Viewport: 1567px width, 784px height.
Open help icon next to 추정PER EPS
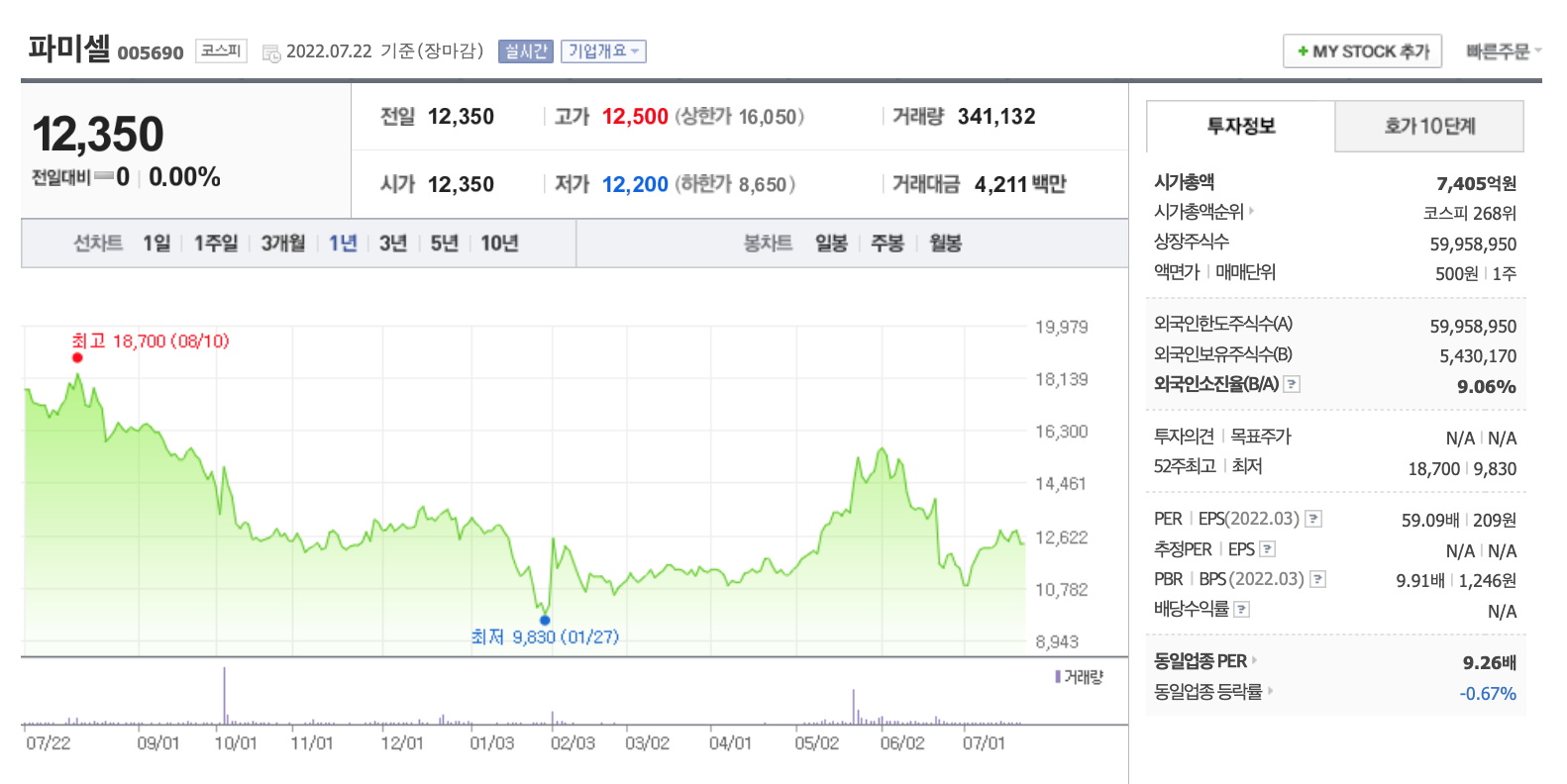click(1267, 549)
